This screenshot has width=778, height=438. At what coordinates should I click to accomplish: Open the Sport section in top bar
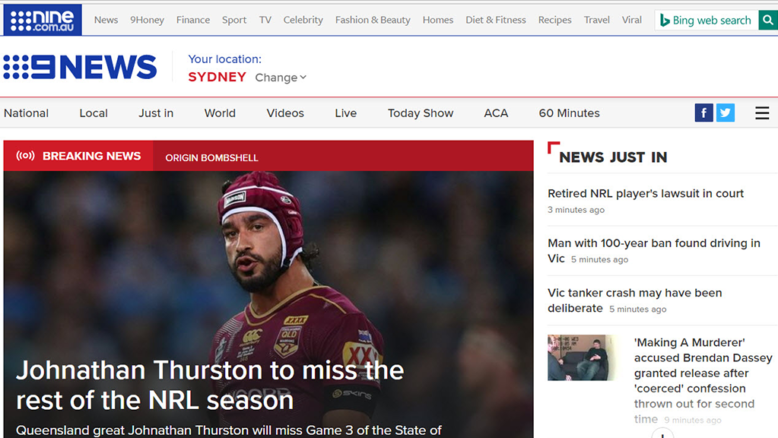[234, 20]
